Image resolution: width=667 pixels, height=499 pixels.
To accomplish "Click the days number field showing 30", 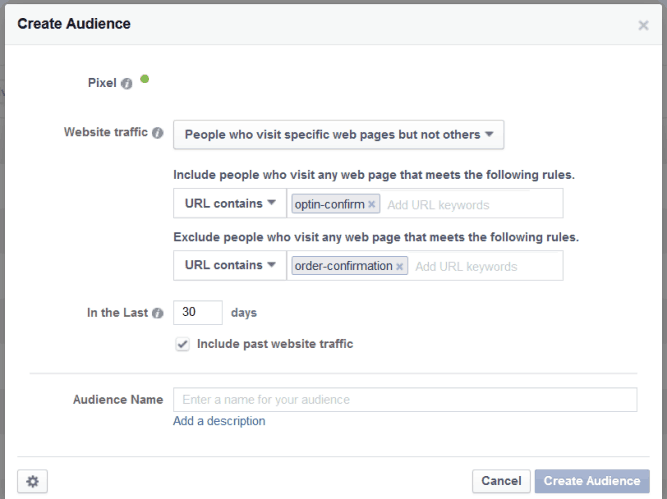I will click(x=198, y=312).
